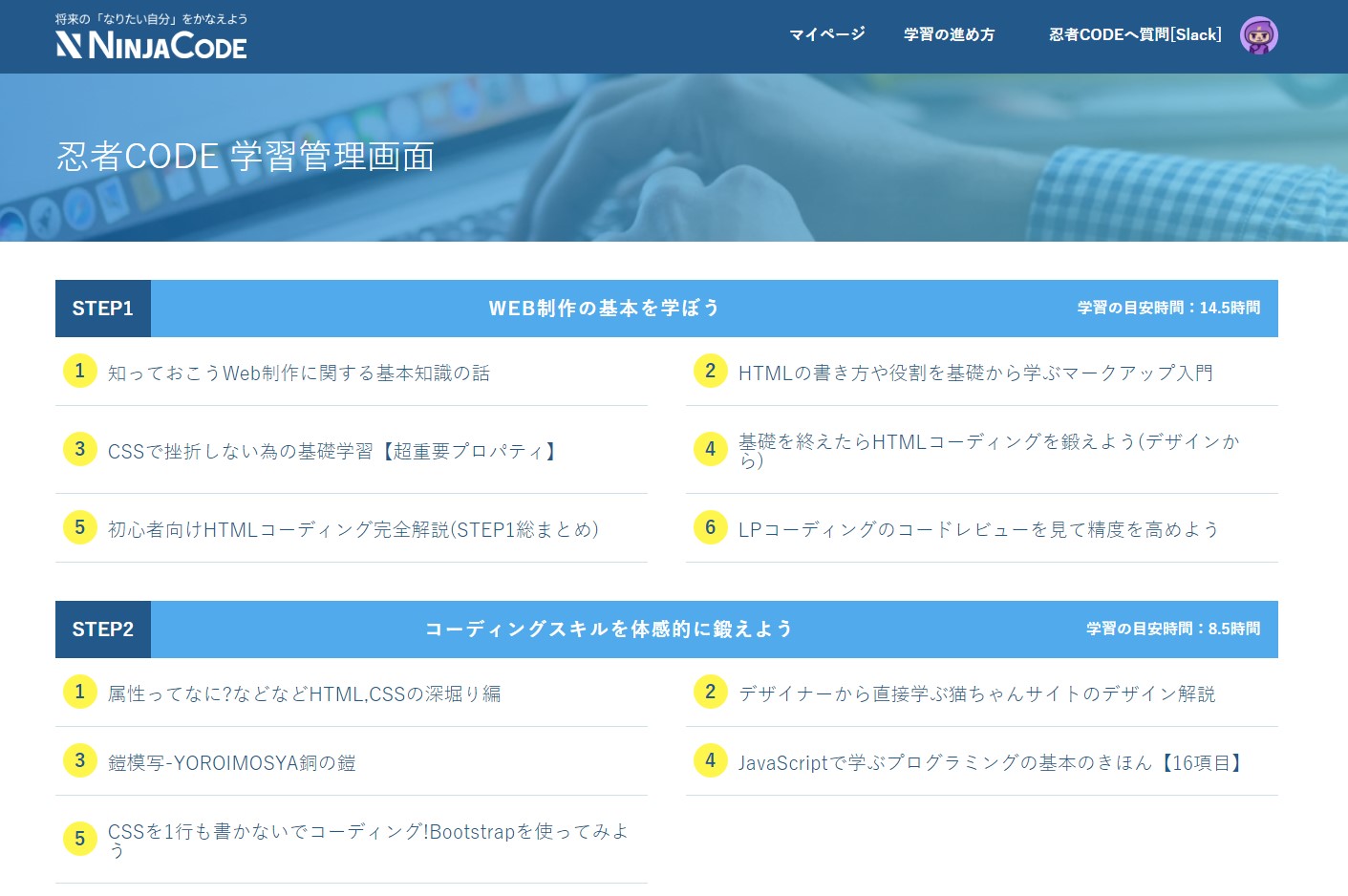Open lesson JavaScriptで学ぶプログラミングの基本のきほん
The width and height of the screenshot is (1348, 896).
(993, 762)
